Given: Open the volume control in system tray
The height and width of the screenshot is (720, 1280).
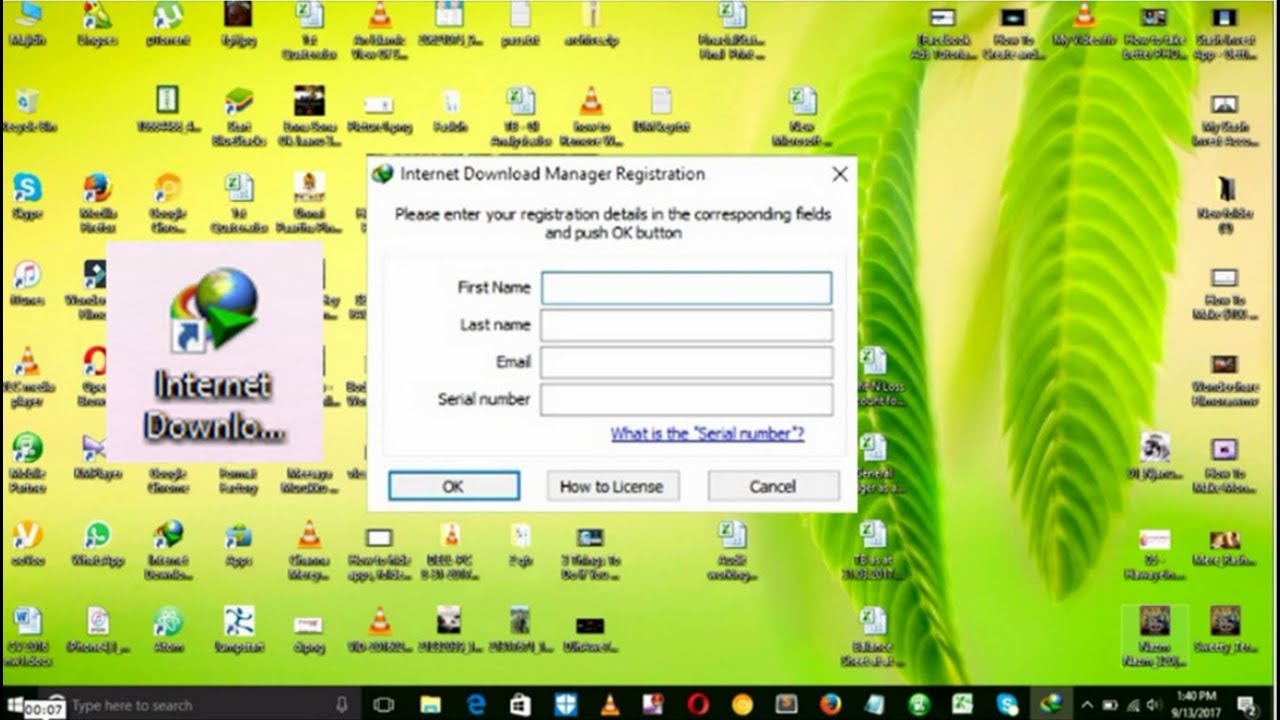Looking at the screenshot, I should 1155,705.
